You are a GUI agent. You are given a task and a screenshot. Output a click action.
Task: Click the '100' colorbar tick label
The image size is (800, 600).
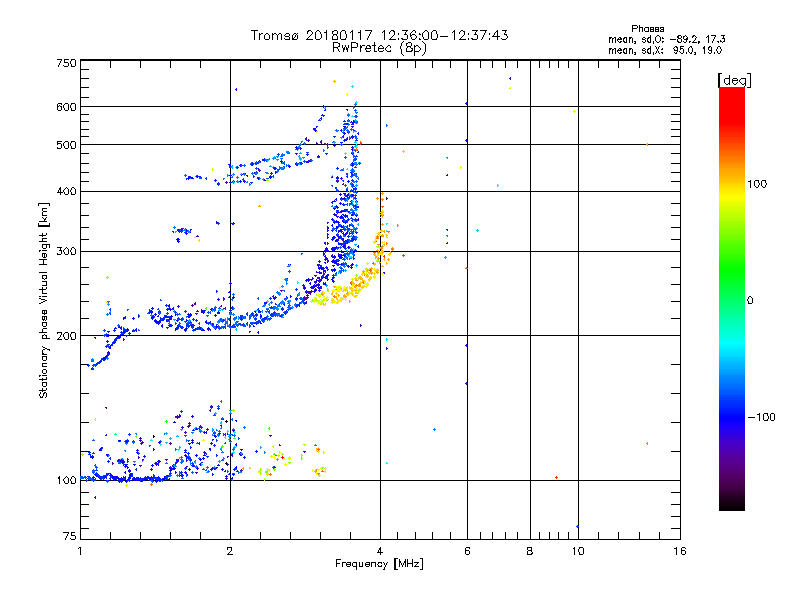[757, 184]
